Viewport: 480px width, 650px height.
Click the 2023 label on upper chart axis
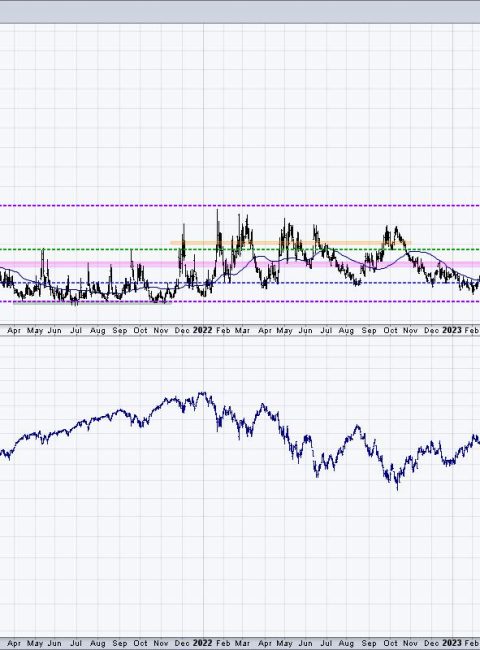click(x=452, y=330)
